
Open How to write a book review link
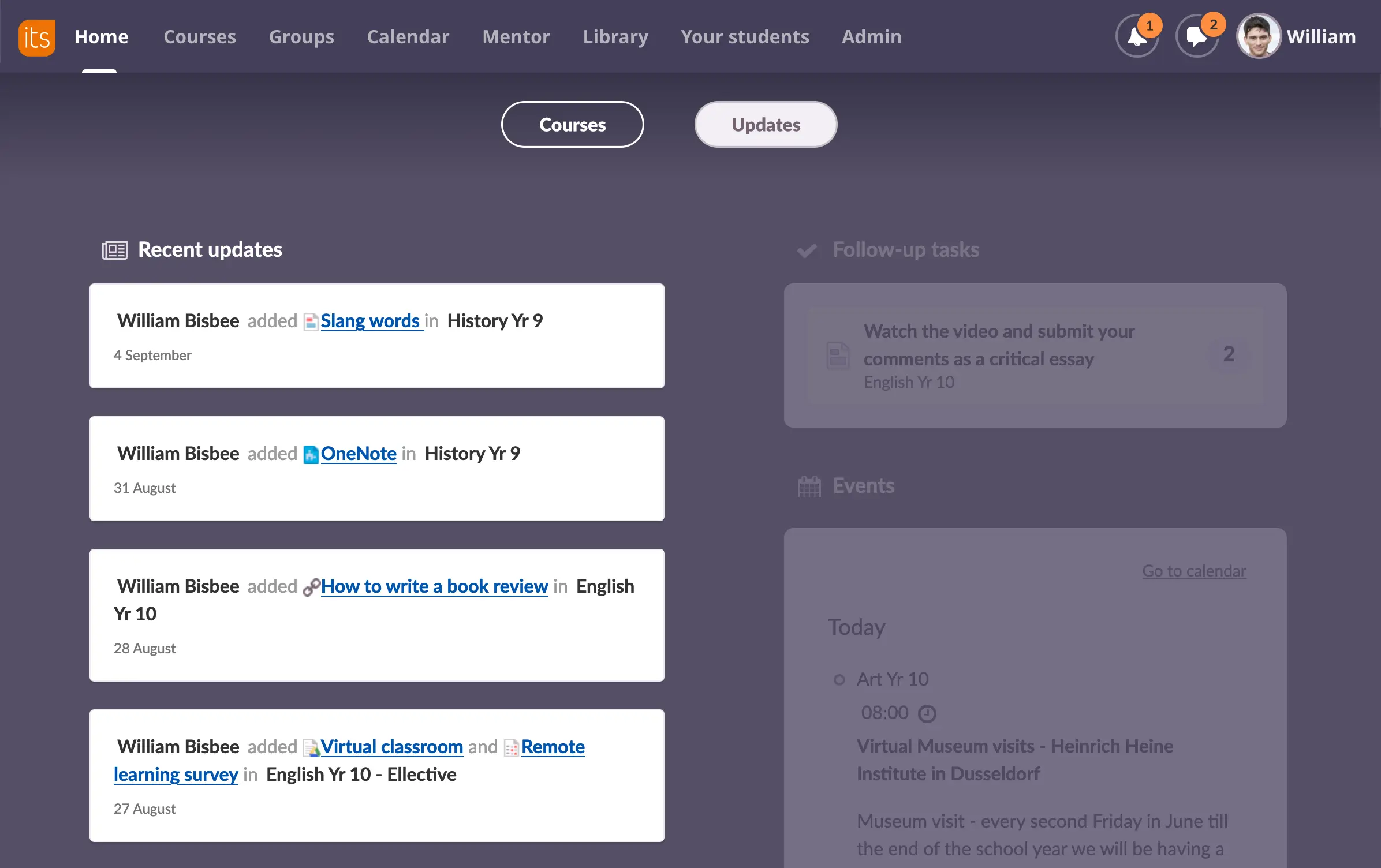click(434, 586)
